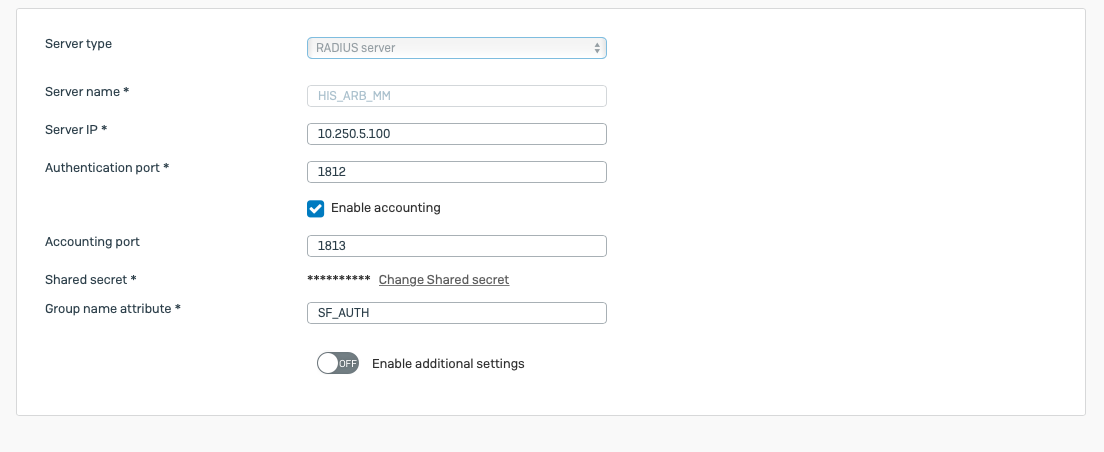Screen dimensions: 1104x452
Task: Click the Server name field with HIS_ARB_MM
Action: (x=456, y=96)
